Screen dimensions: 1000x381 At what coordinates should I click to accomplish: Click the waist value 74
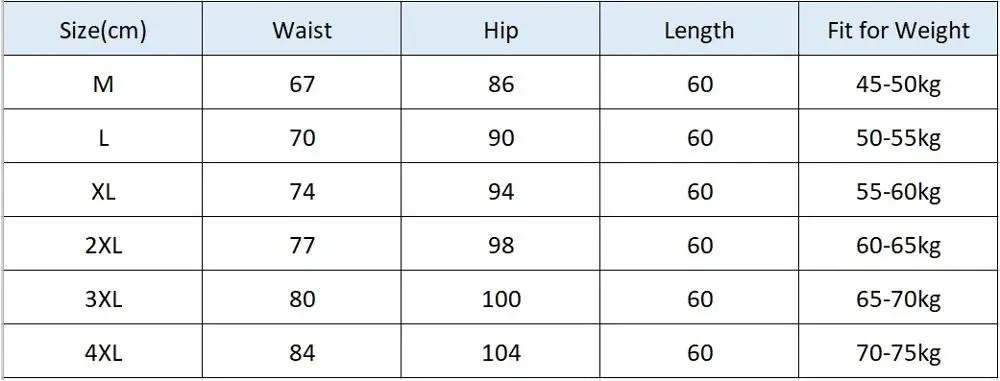click(302, 191)
